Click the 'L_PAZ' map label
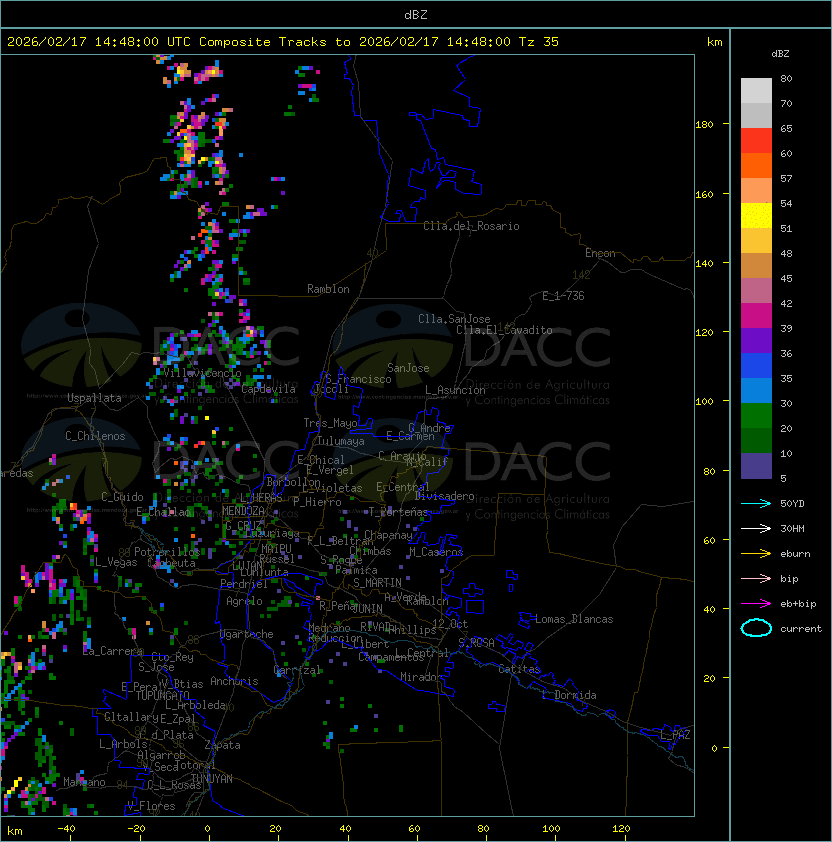The width and height of the screenshot is (832, 842). [675, 735]
